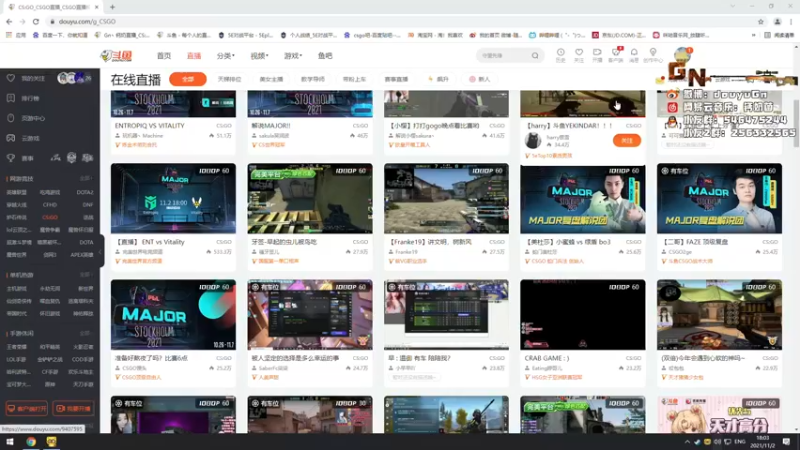Click the open-client button at the sidebar bottom
The width and height of the screenshot is (800, 450).
pos(27,409)
